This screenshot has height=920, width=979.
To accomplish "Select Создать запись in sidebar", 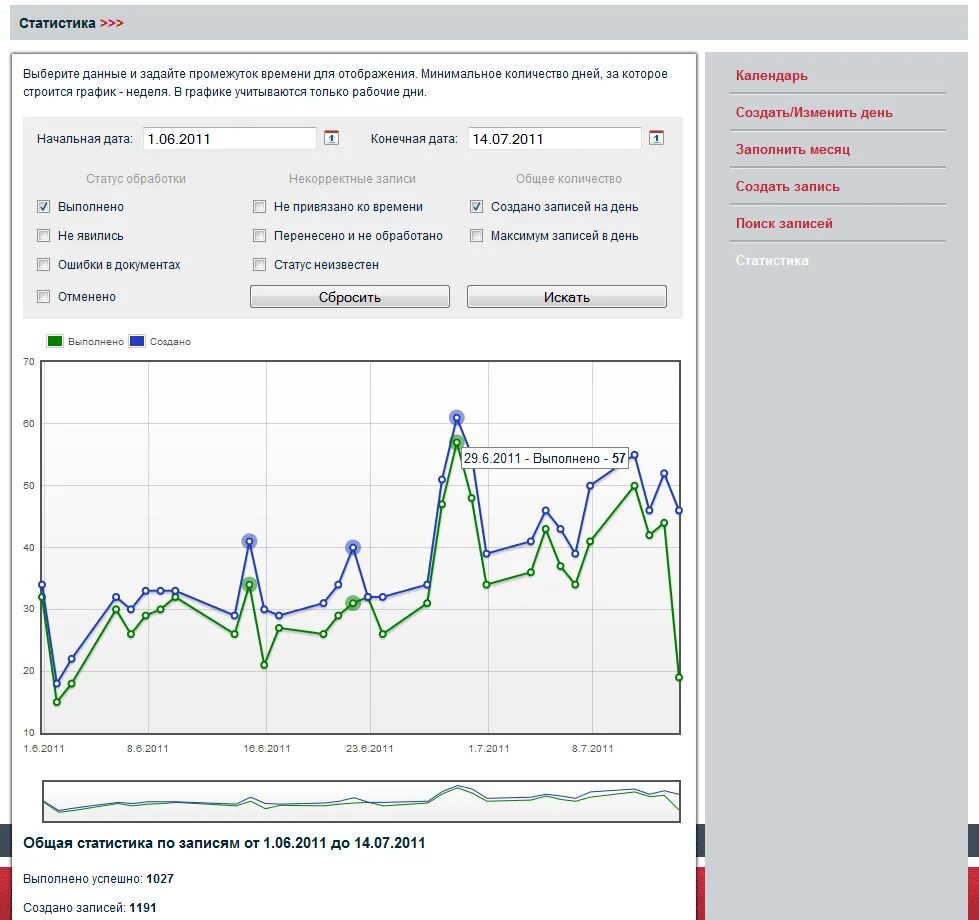I will pyautogui.click(x=787, y=186).
